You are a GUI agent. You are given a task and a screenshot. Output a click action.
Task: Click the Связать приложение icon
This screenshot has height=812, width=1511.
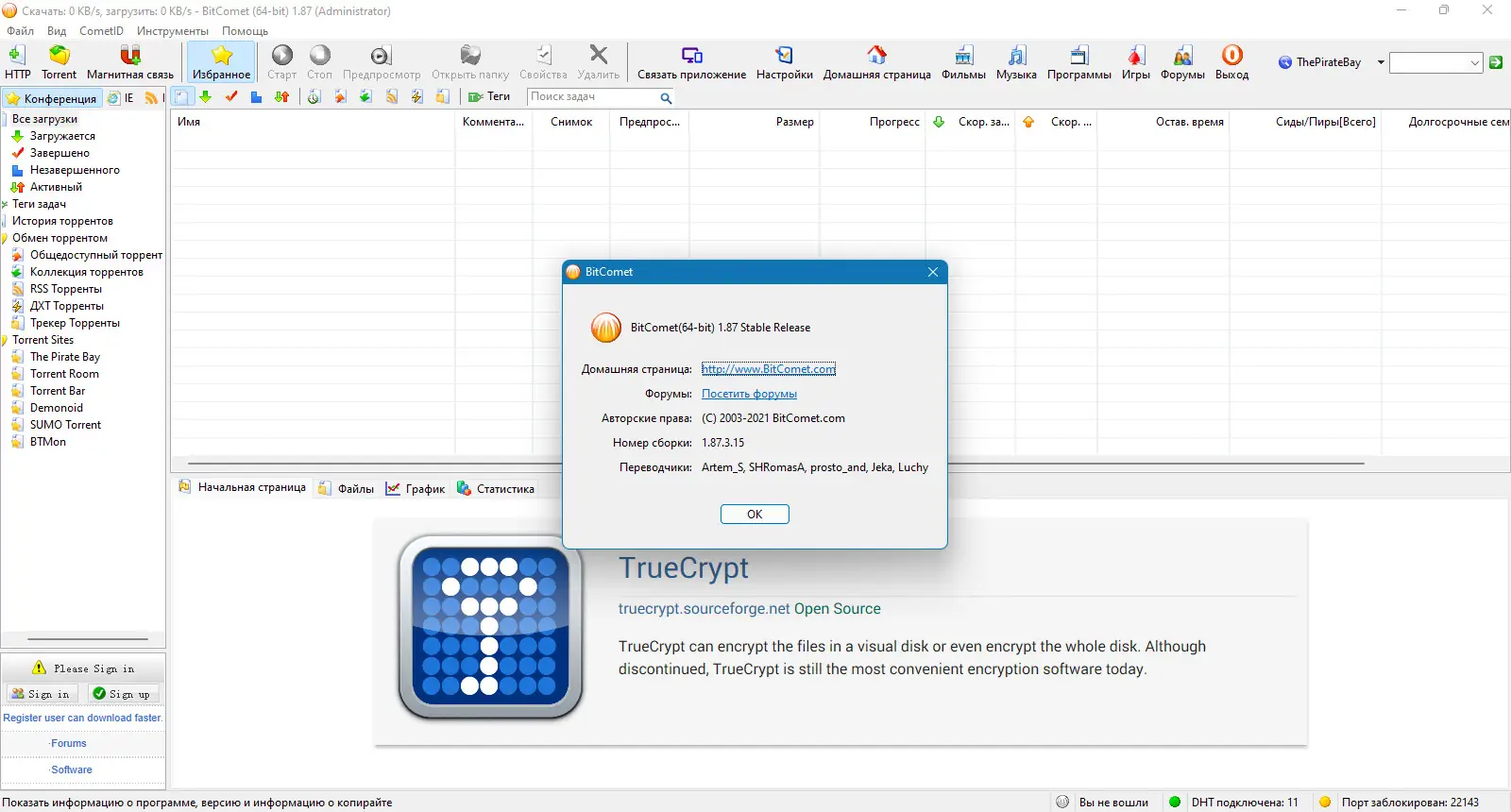pyautogui.click(x=691, y=62)
